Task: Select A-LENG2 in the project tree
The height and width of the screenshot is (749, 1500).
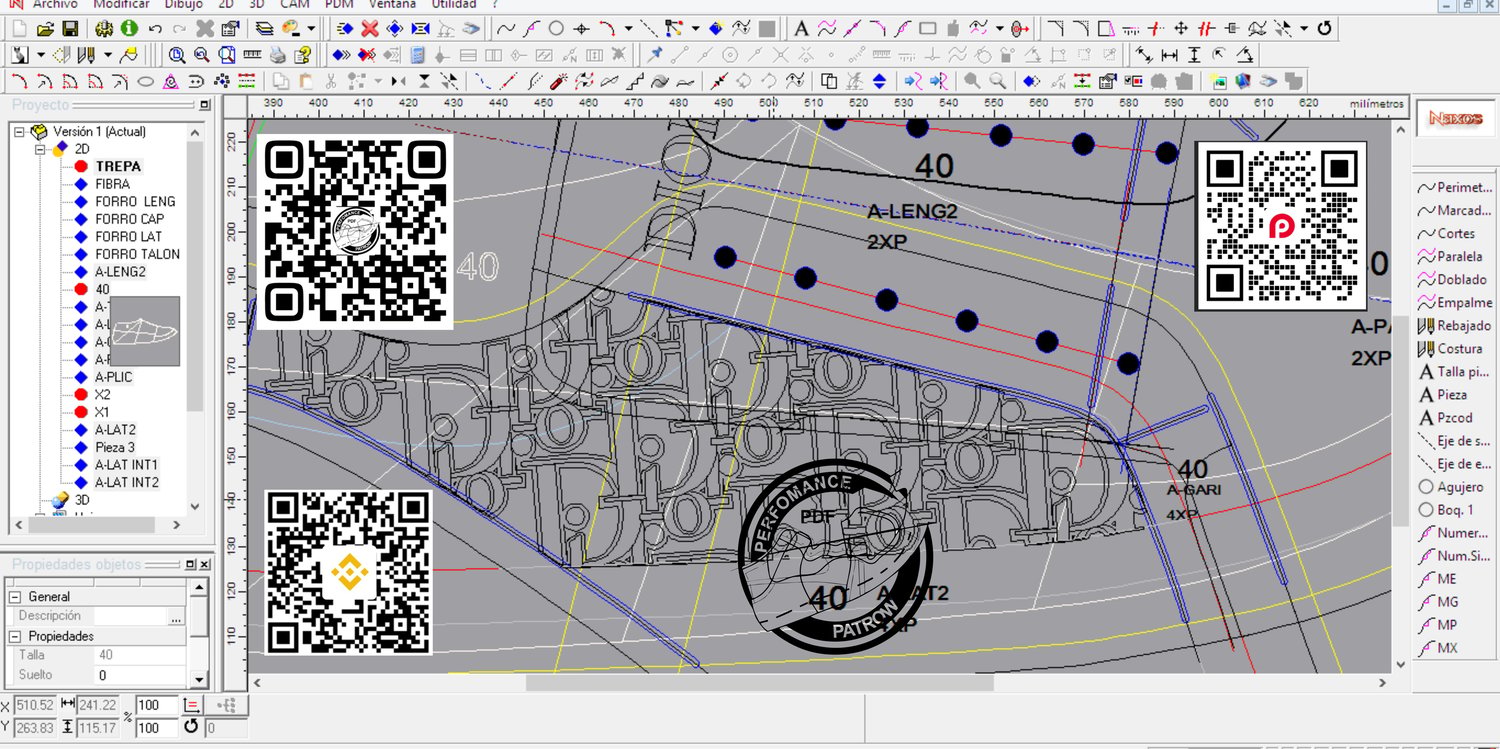Action: (x=120, y=272)
